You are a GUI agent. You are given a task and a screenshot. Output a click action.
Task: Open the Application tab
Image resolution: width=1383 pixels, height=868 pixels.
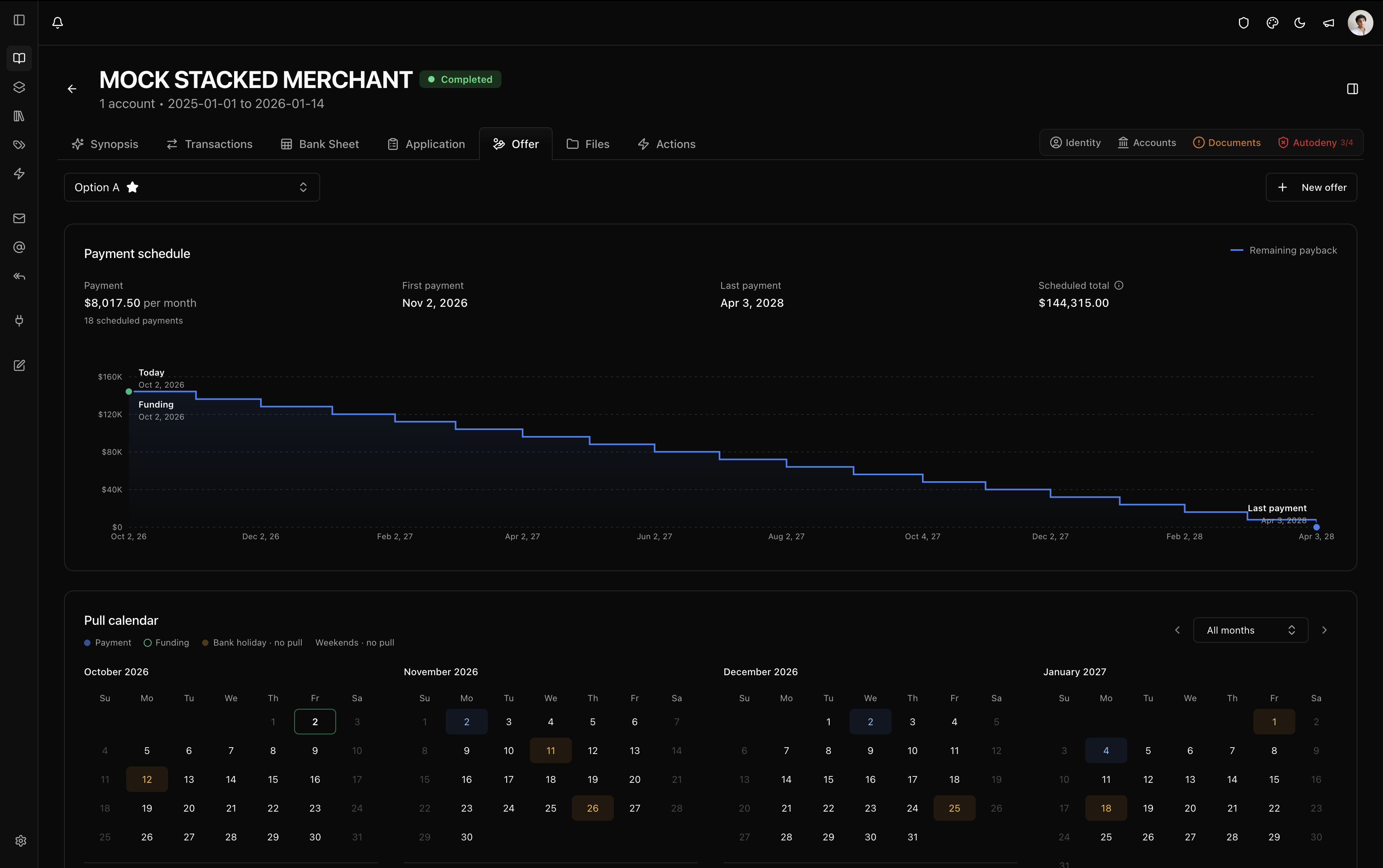coord(426,144)
